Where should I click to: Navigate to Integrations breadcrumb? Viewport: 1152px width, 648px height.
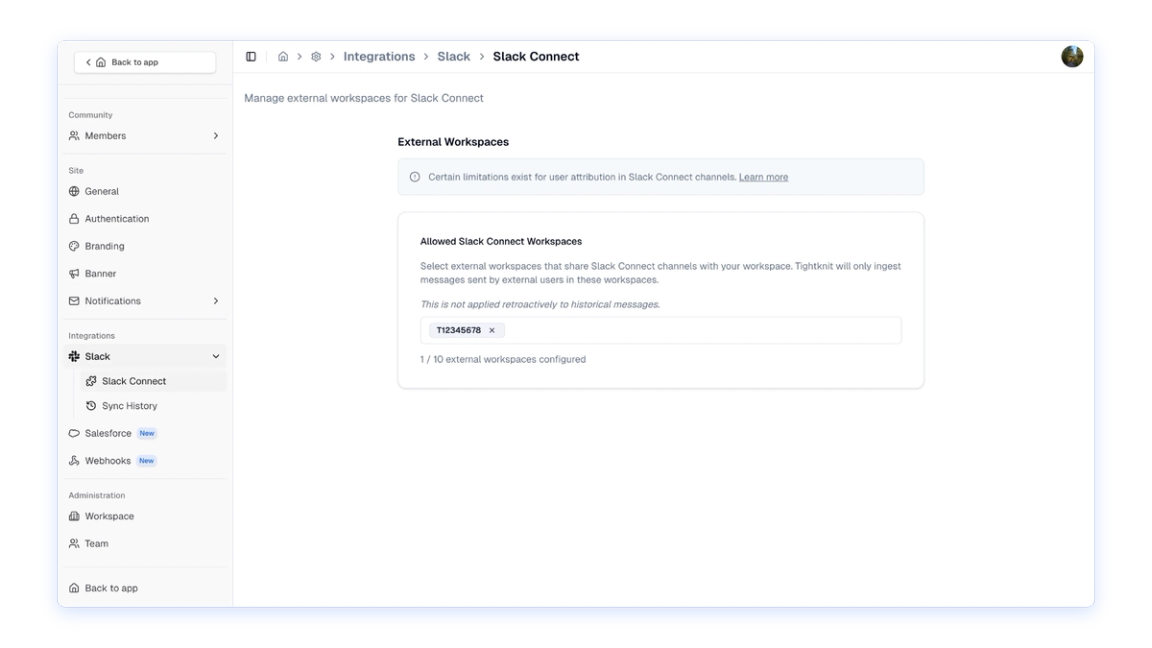pos(379,57)
